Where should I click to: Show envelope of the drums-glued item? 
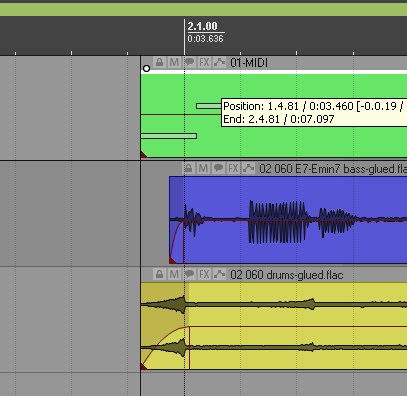219,274
